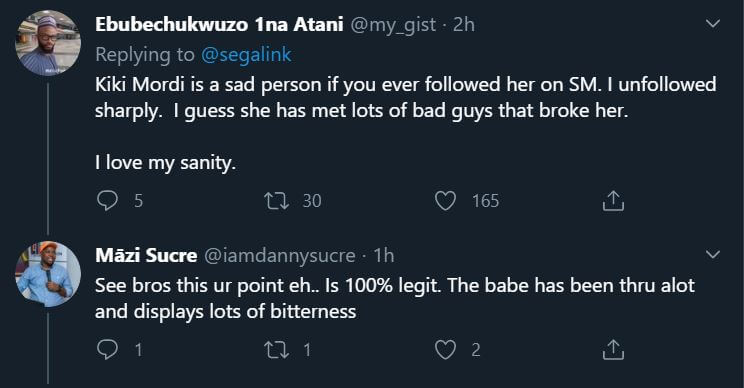Open the chevron menu on Māzi Sucre's tweet
The height and width of the screenshot is (388, 744).
click(713, 255)
